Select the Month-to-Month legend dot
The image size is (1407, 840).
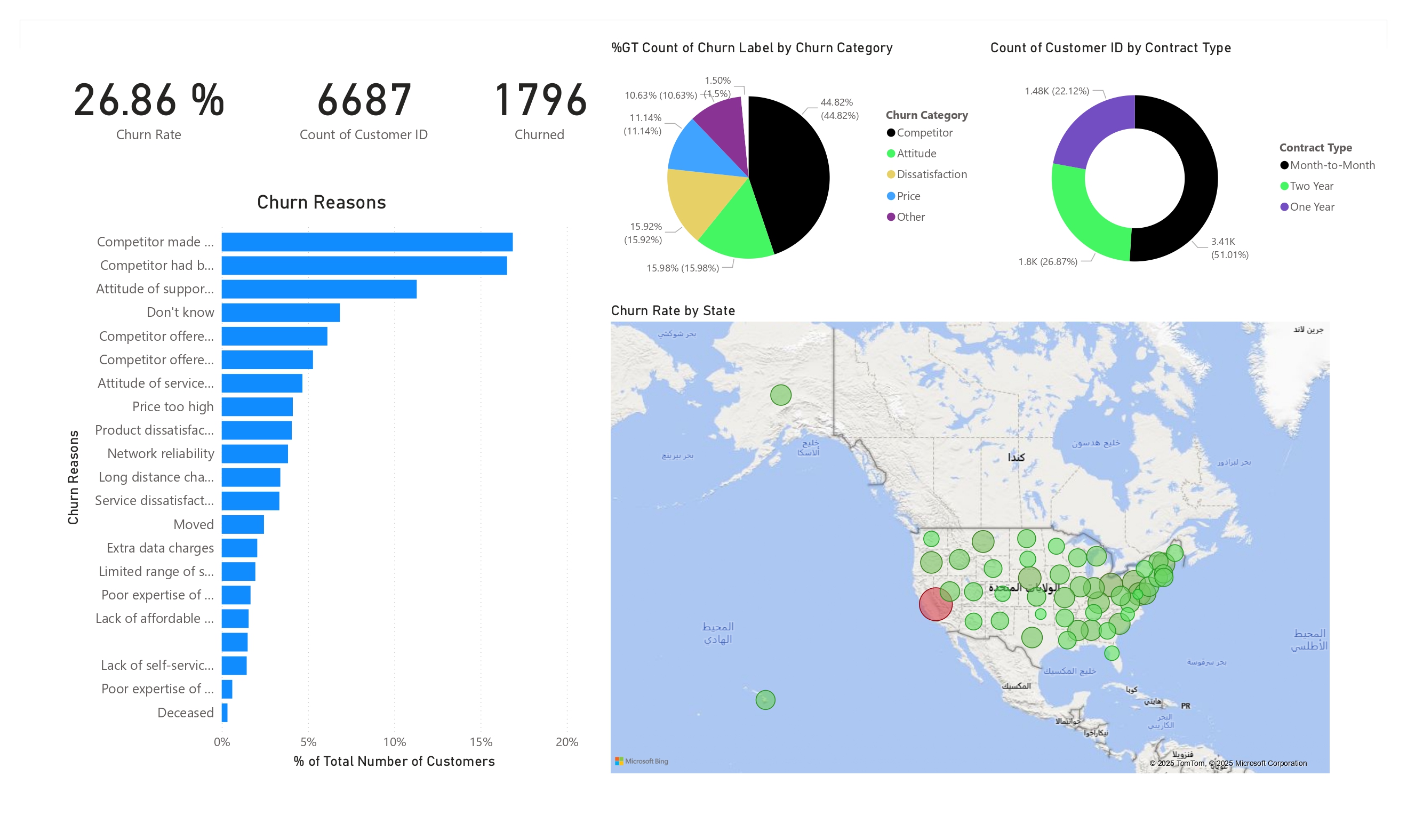1285,165
